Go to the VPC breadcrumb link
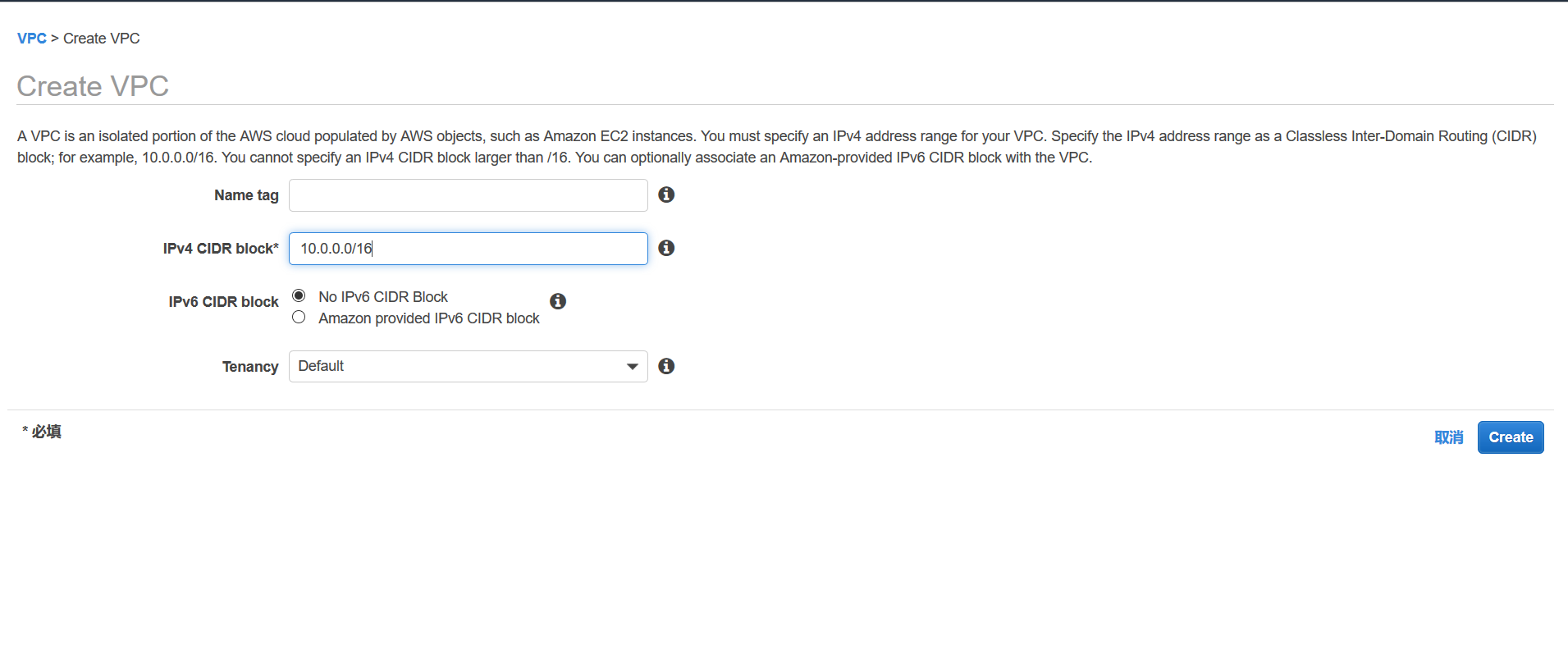 (x=32, y=39)
